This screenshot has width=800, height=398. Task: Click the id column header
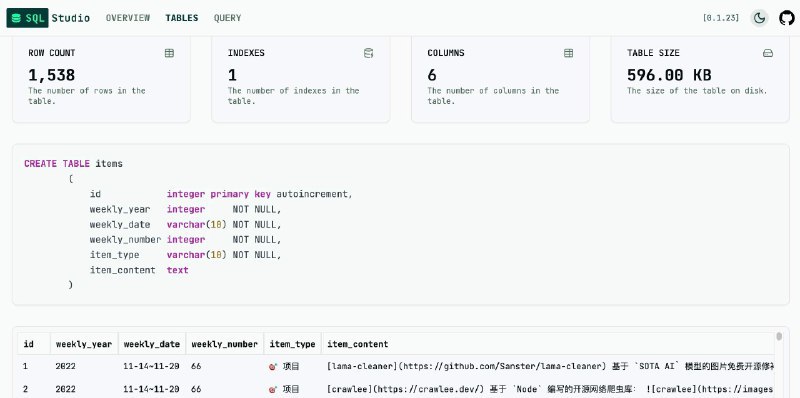[34, 344]
